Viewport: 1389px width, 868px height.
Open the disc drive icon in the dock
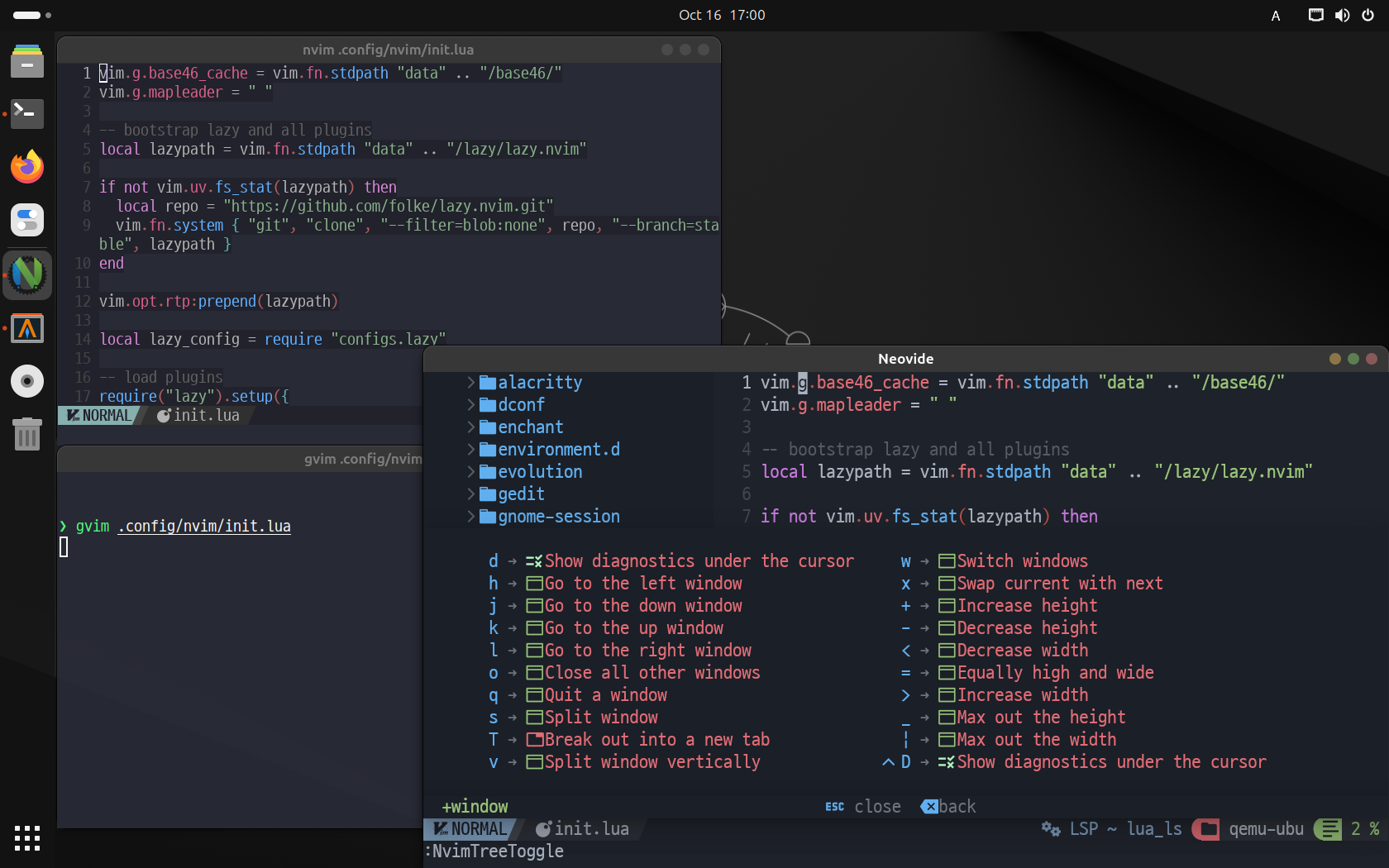click(27, 381)
